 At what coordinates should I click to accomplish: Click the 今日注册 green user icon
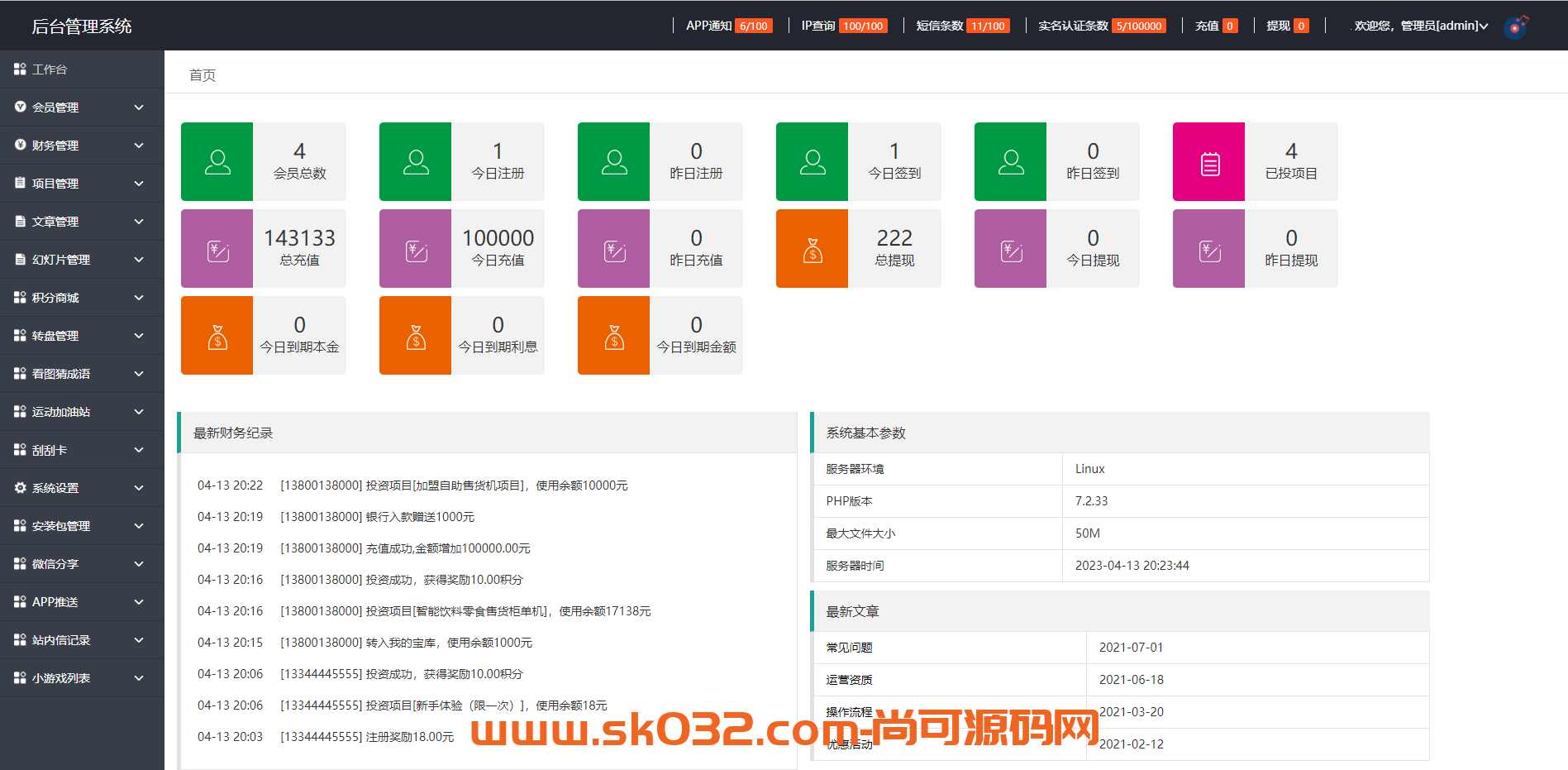416,162
